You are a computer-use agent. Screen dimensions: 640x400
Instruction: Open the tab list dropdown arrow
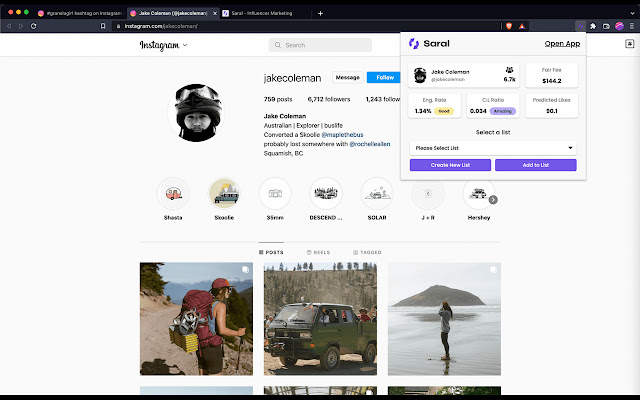click(x=632, y=13)
